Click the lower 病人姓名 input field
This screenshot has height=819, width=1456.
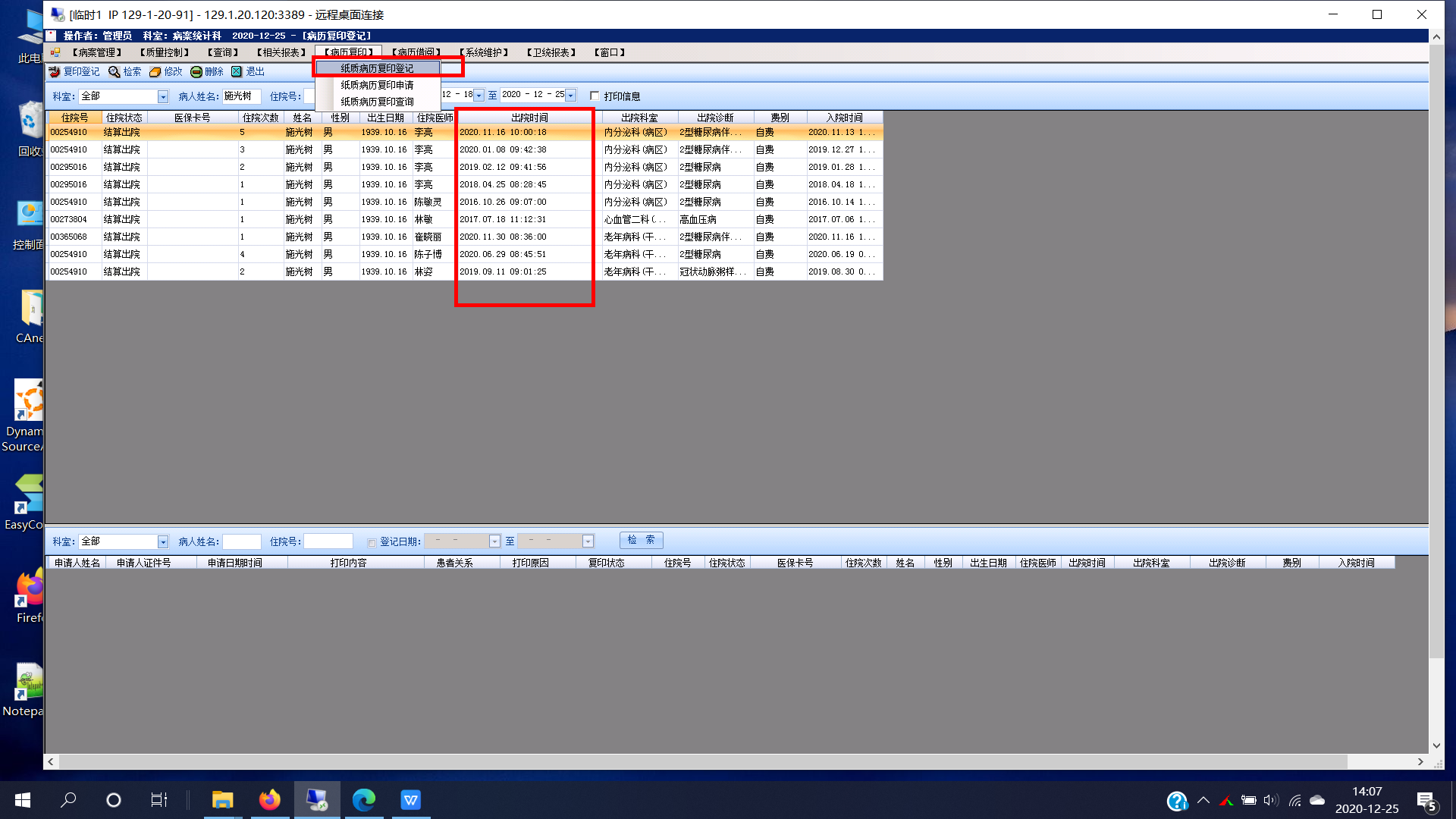[x=242, y=541]
